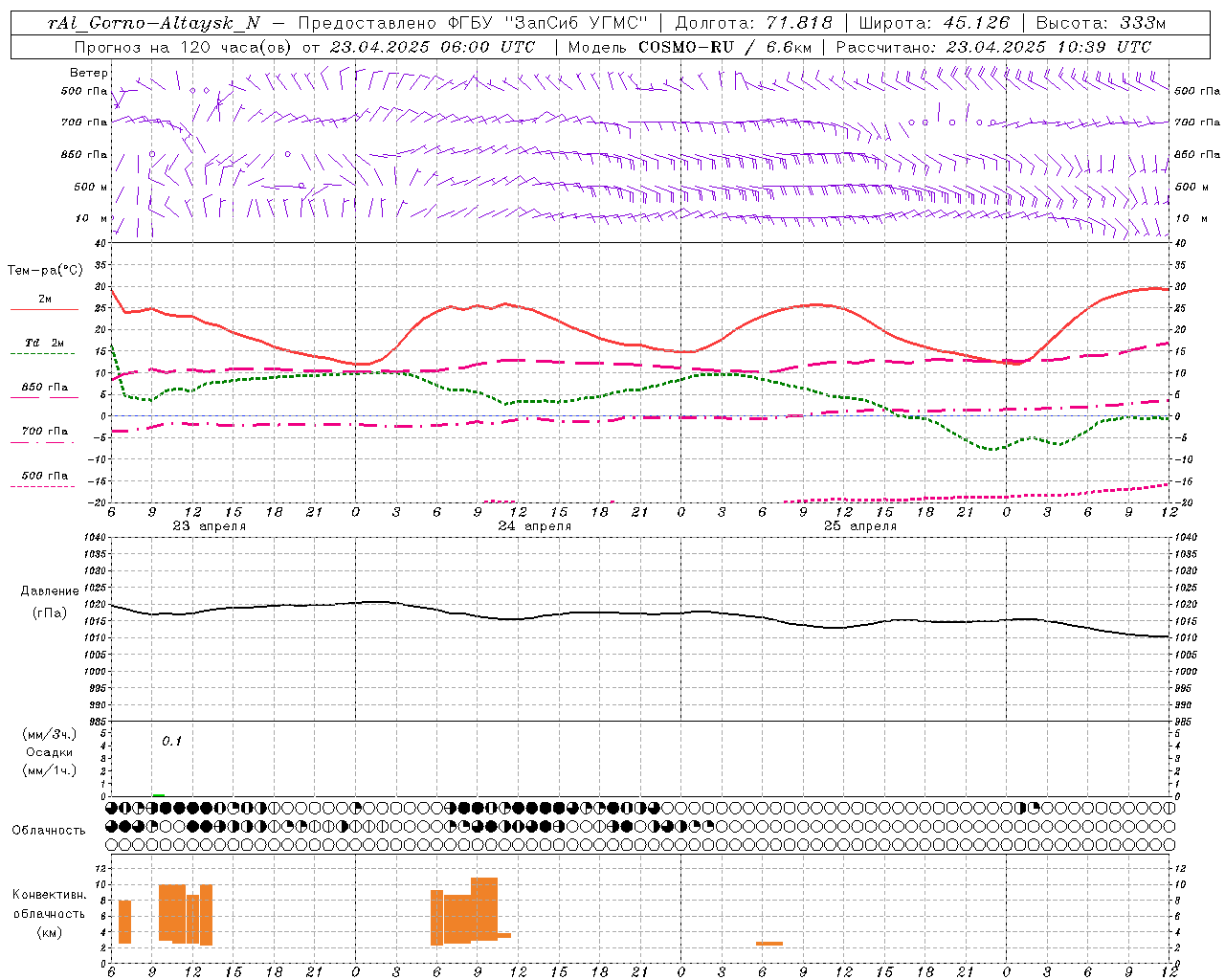
Task: Click the Высота: 333м header field
Action: [1102, 24]
